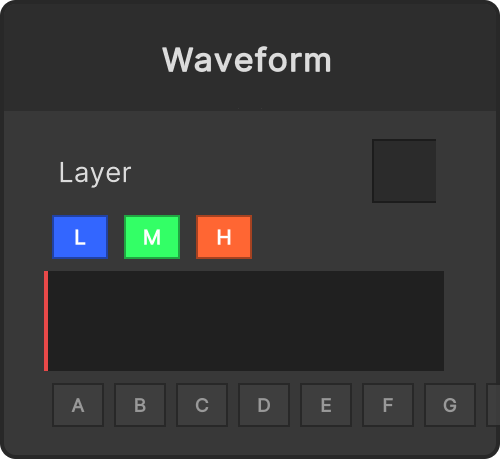Click the Waveform panel title

247,60
